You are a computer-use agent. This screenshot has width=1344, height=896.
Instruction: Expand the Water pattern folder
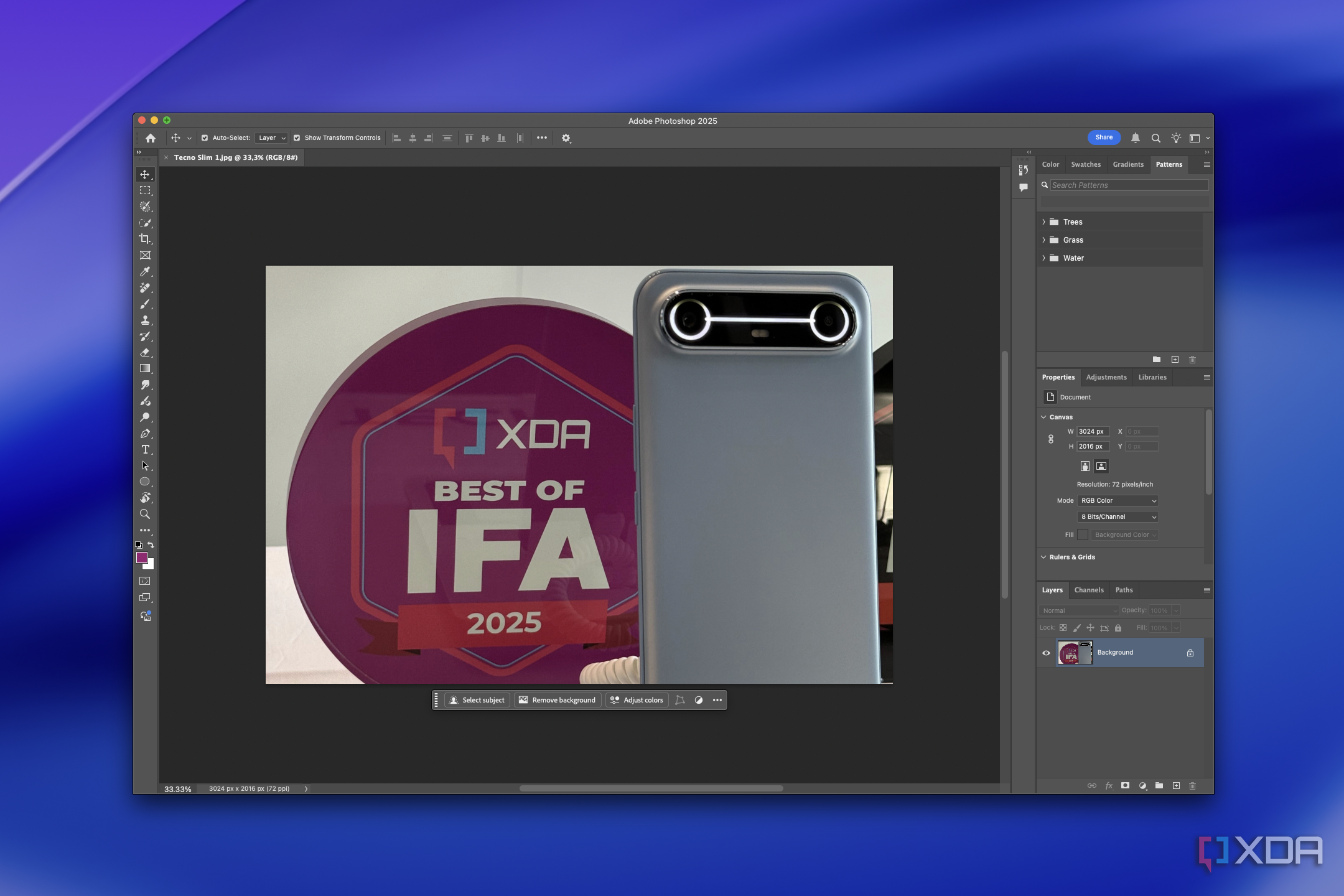pyautogui.click(x=1044, y=258)
